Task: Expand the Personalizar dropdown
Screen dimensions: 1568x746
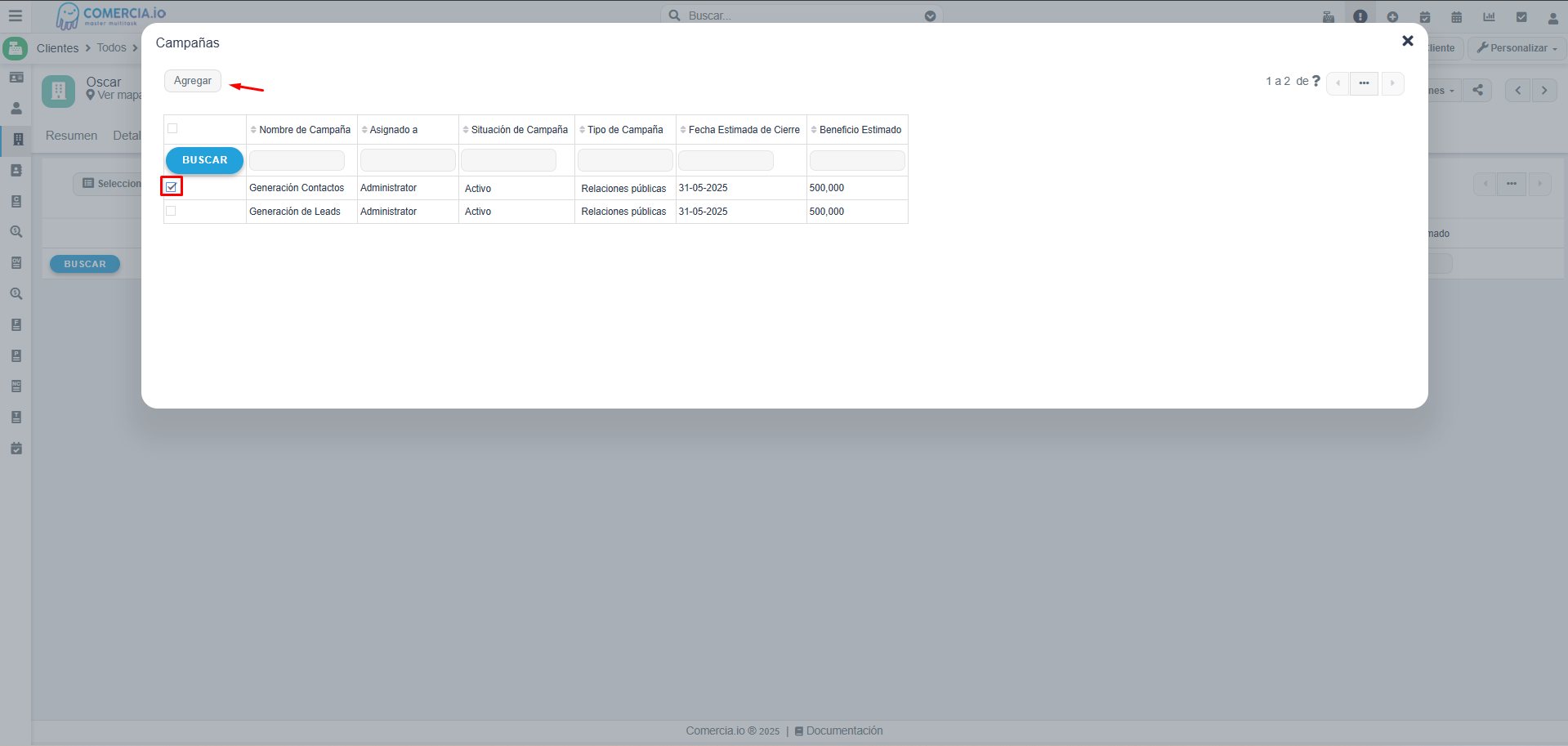Action: (1517, 48)
